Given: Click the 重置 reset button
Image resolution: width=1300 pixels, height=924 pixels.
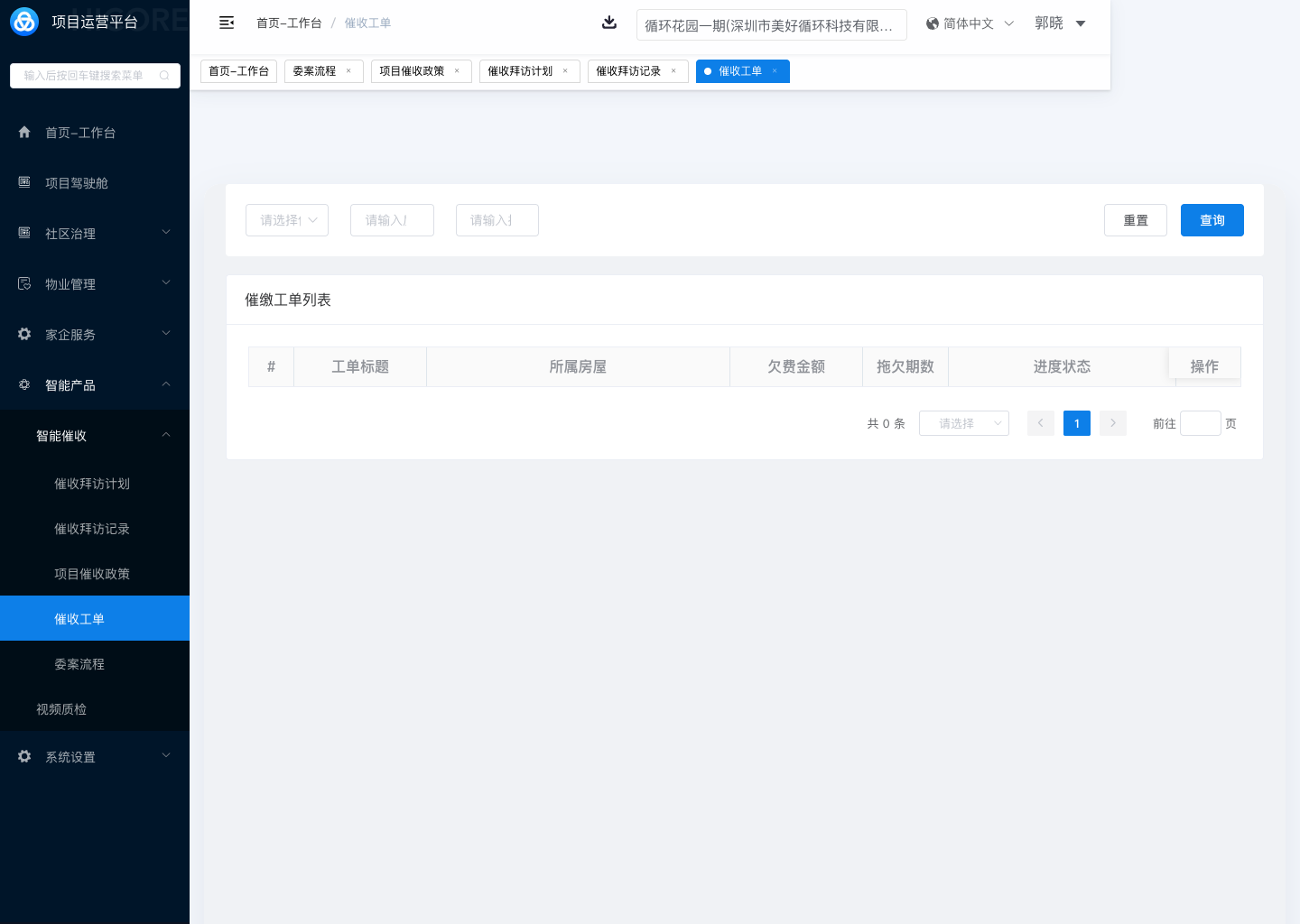Looking at the screenshot, I should tap(1135, 220).
